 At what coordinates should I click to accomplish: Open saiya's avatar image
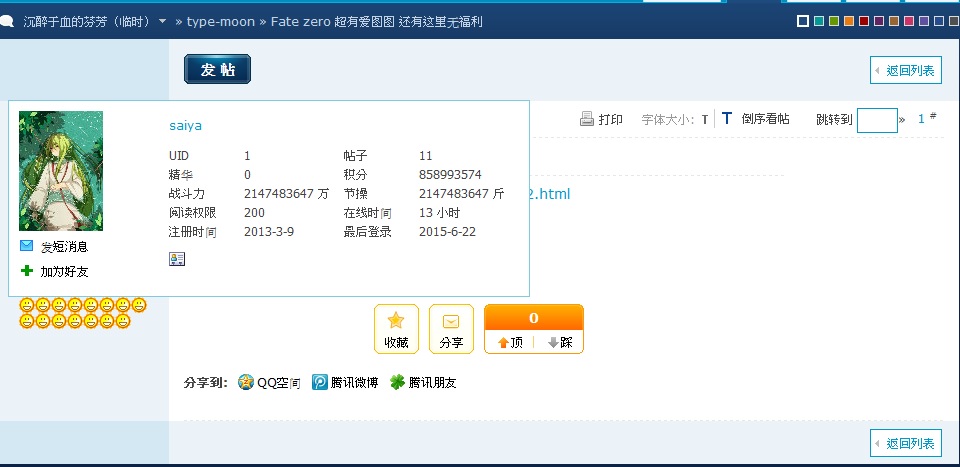click(61, 171)
